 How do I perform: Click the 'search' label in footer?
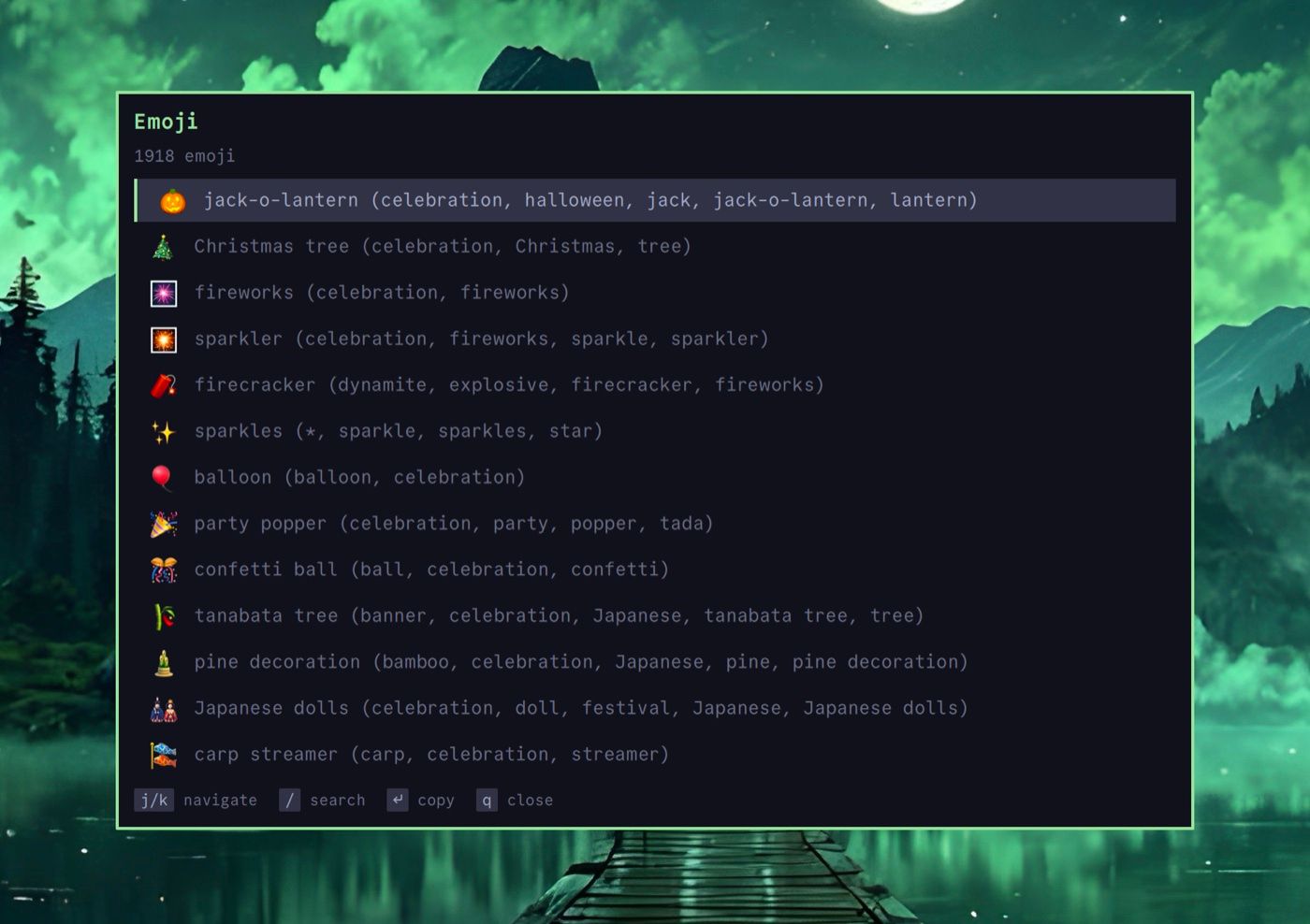[x=338, y=801]
